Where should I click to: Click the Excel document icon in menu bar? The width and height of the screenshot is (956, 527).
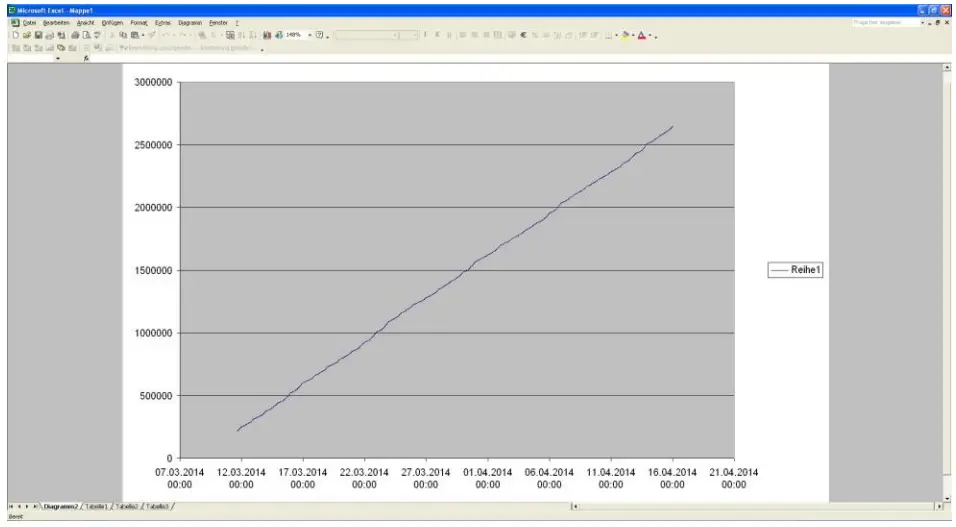click(15, 23)
